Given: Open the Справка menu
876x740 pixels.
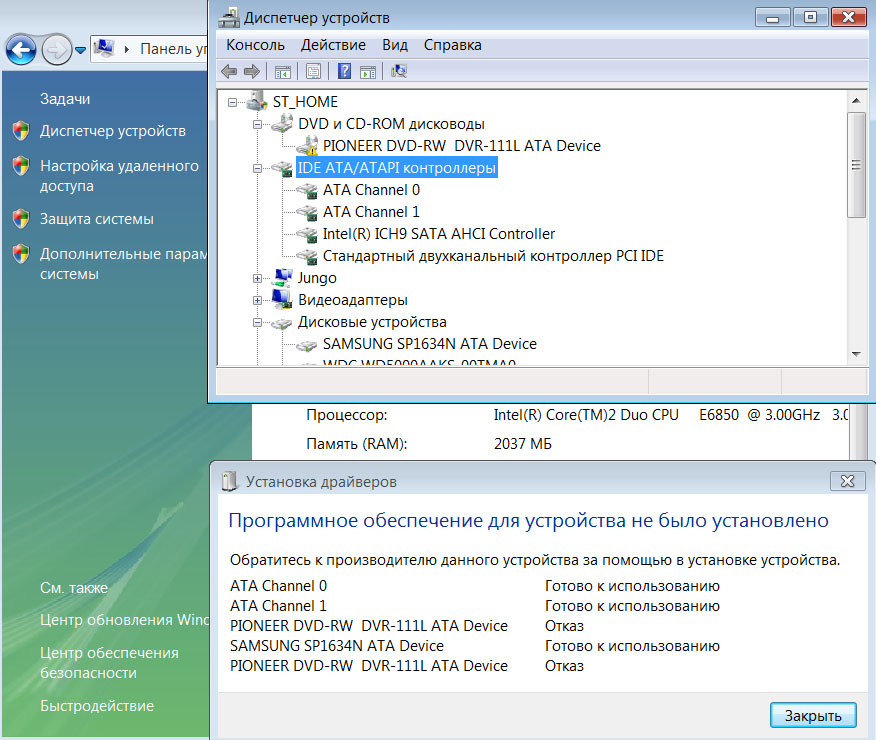Looking at the screenshot, I should [452, 45].
